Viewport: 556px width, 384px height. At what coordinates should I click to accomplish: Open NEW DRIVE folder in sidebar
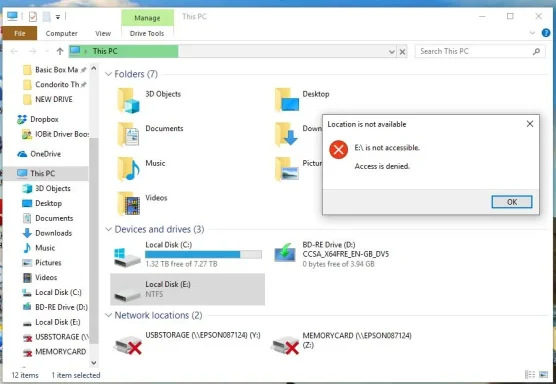(x=48, y=99)
